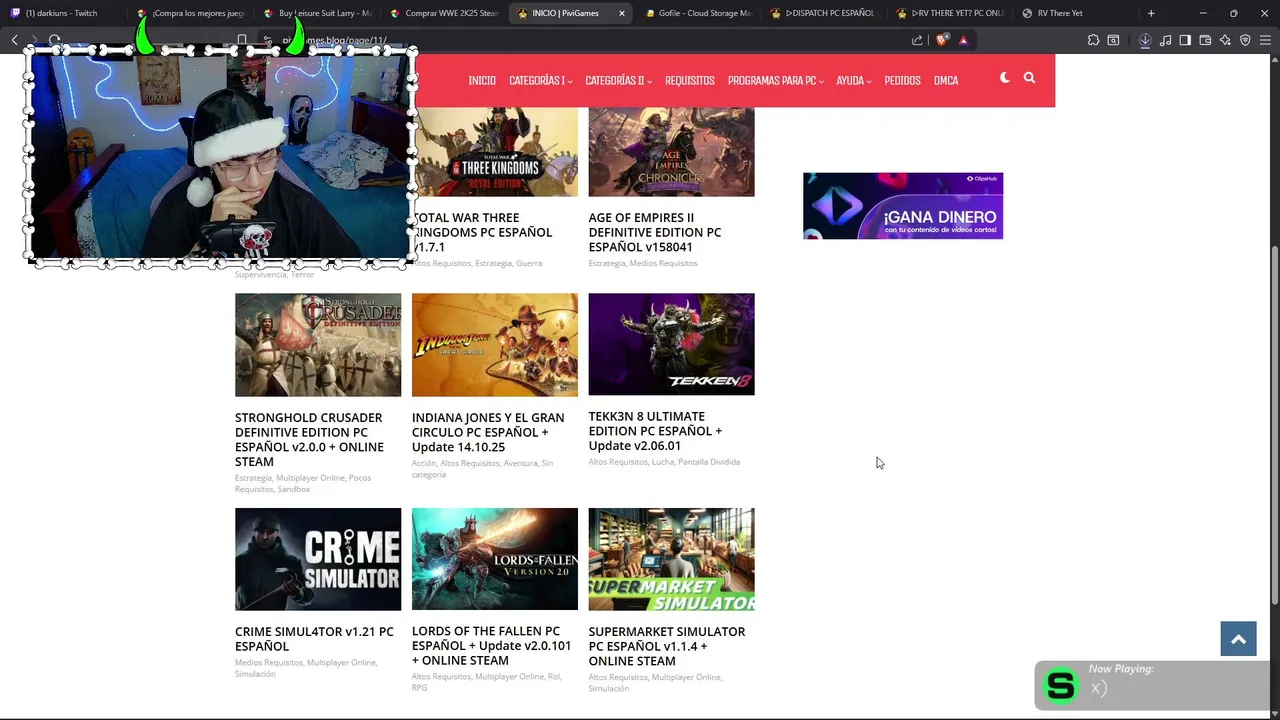Click the share page icon in address bar
Viewport: 1280px width, 720px height.
coord(917,40)
